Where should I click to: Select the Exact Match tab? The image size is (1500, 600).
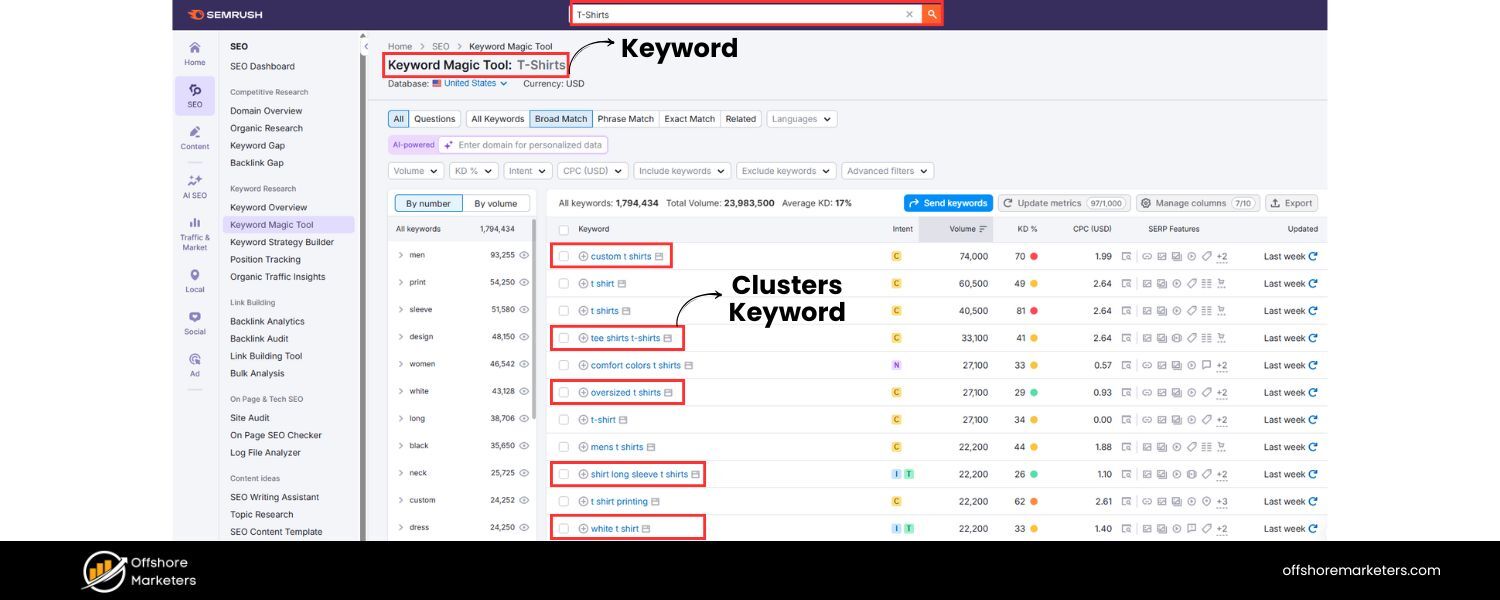[689, 118]
